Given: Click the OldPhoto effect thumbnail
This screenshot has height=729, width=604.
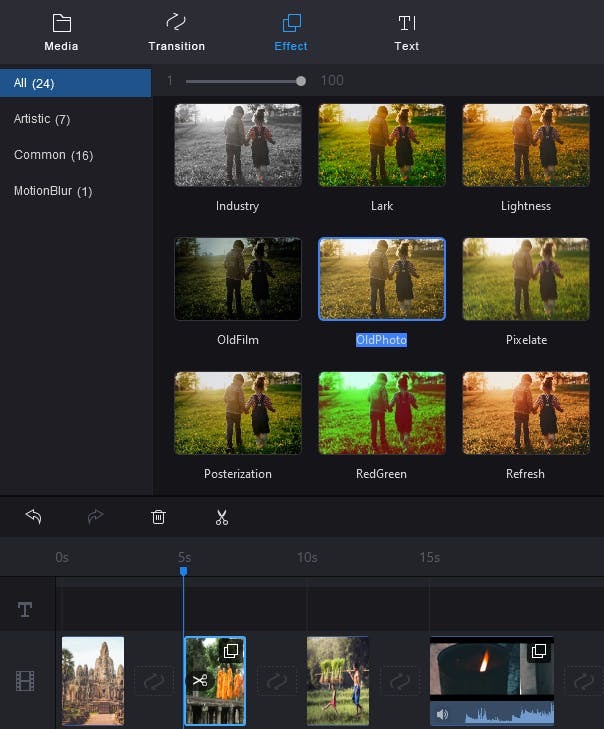Looking at the screenshot, I should pos(382,279).
